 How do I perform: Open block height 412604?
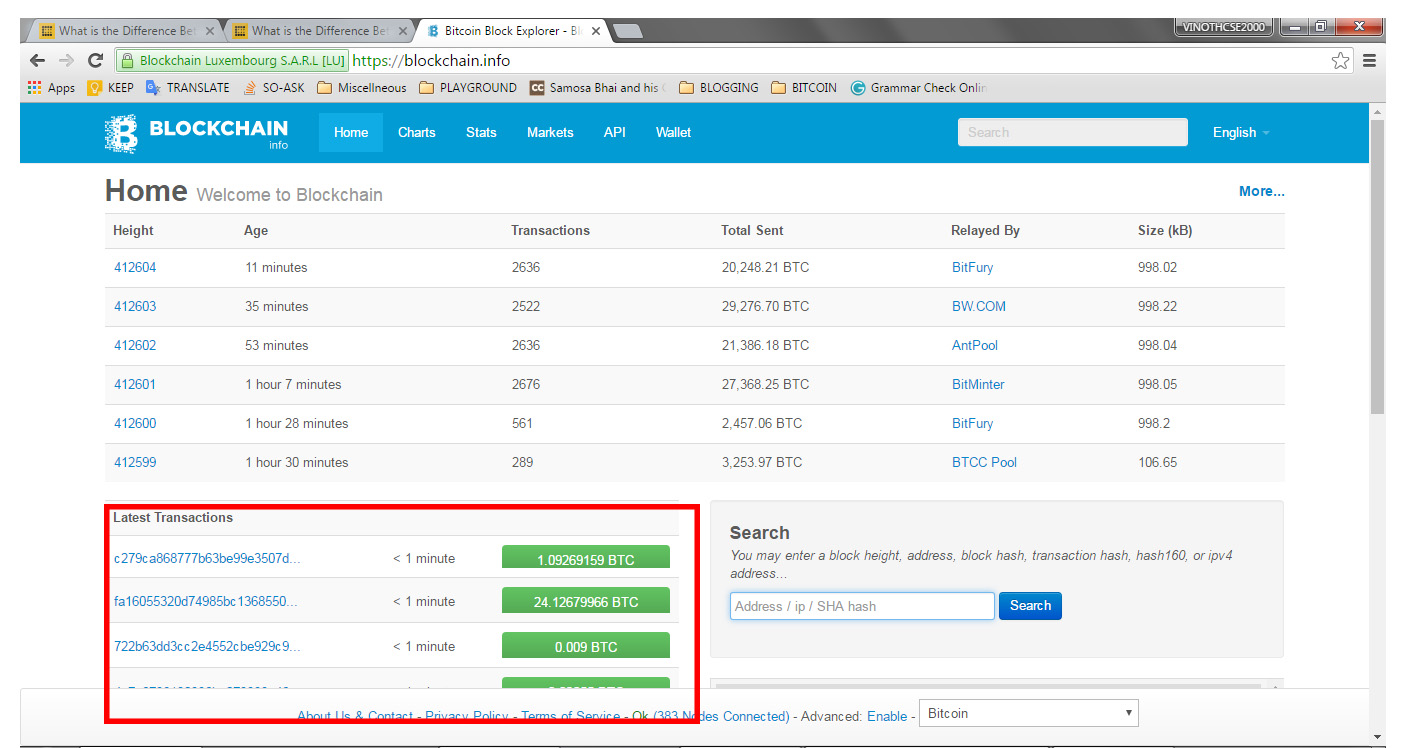[x=135, y=267]
